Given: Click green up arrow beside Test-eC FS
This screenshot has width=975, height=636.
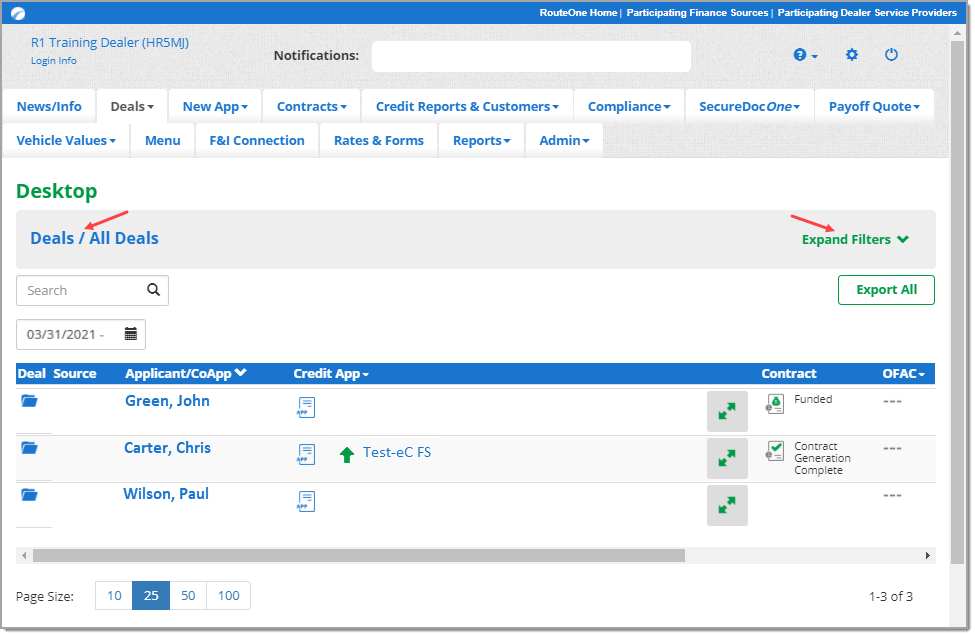Looking at the screenshot, I should [x=347, y=455].
